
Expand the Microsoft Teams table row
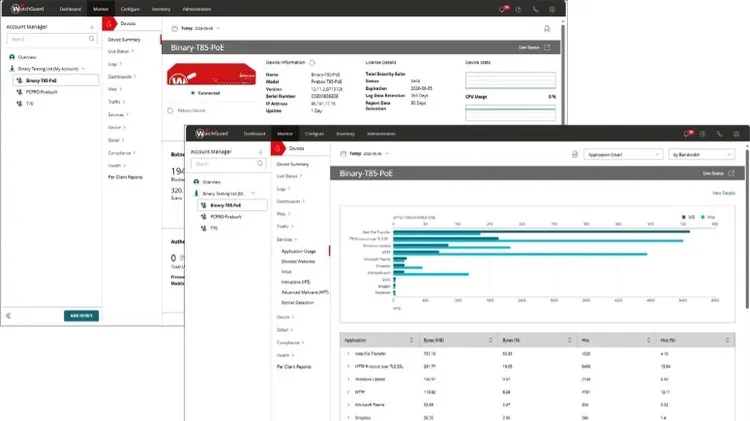click(x=348, y=405)
